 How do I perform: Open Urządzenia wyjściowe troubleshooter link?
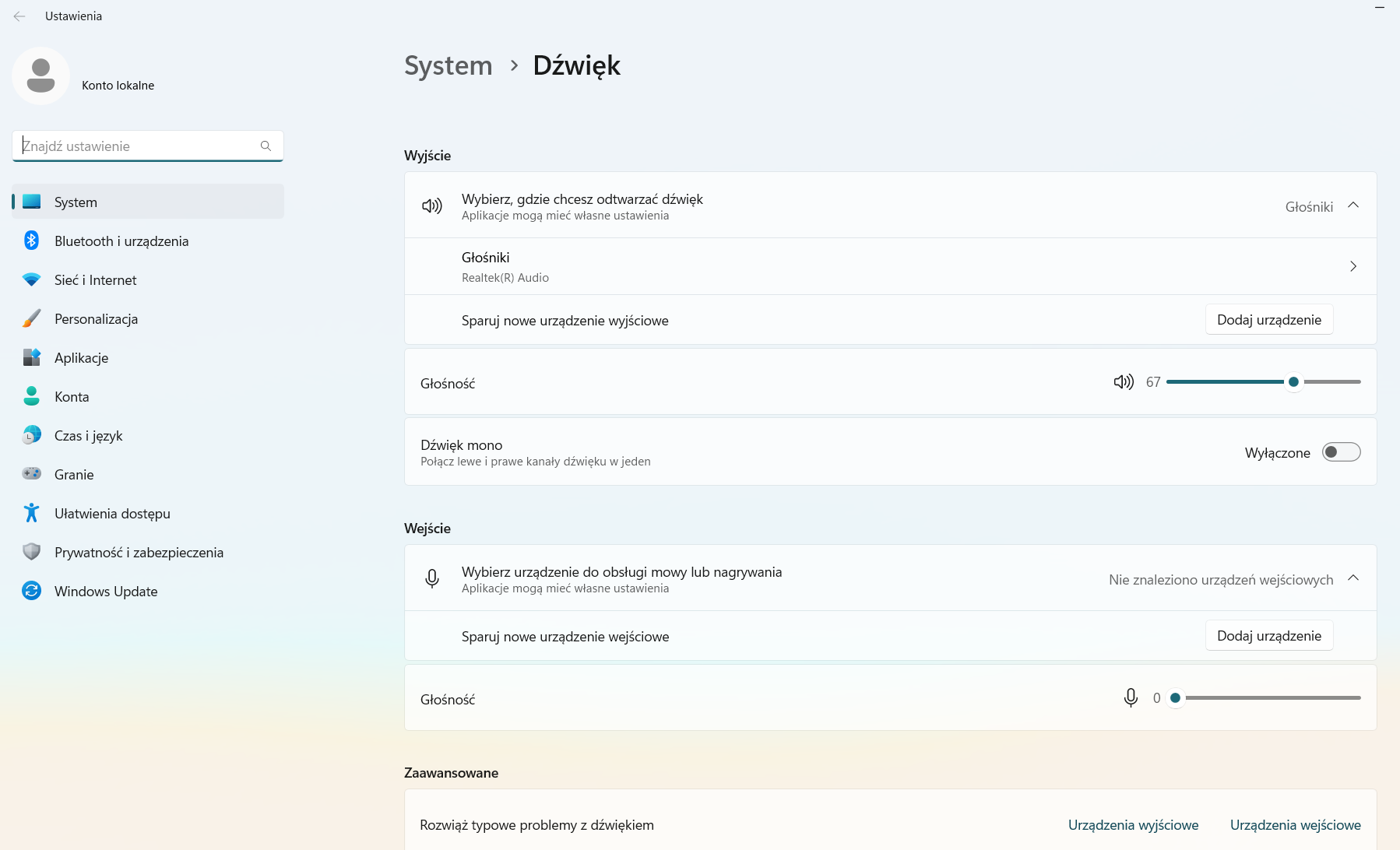click(1133, 825)
